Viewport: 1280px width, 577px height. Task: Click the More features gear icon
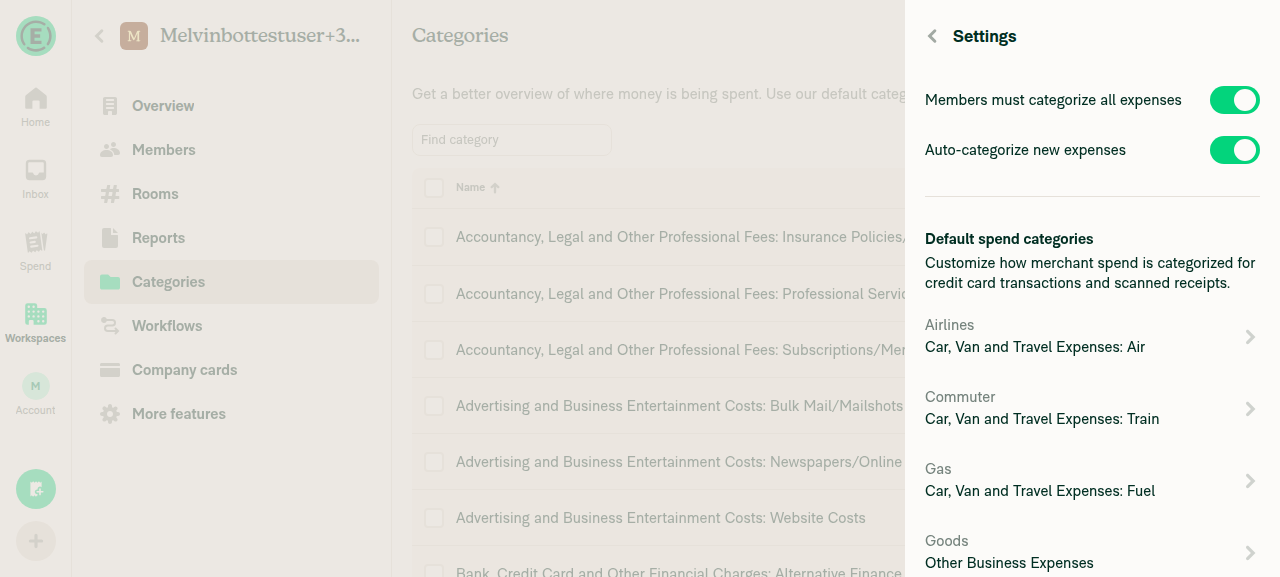pyautogui.click(x=110, y=414)
